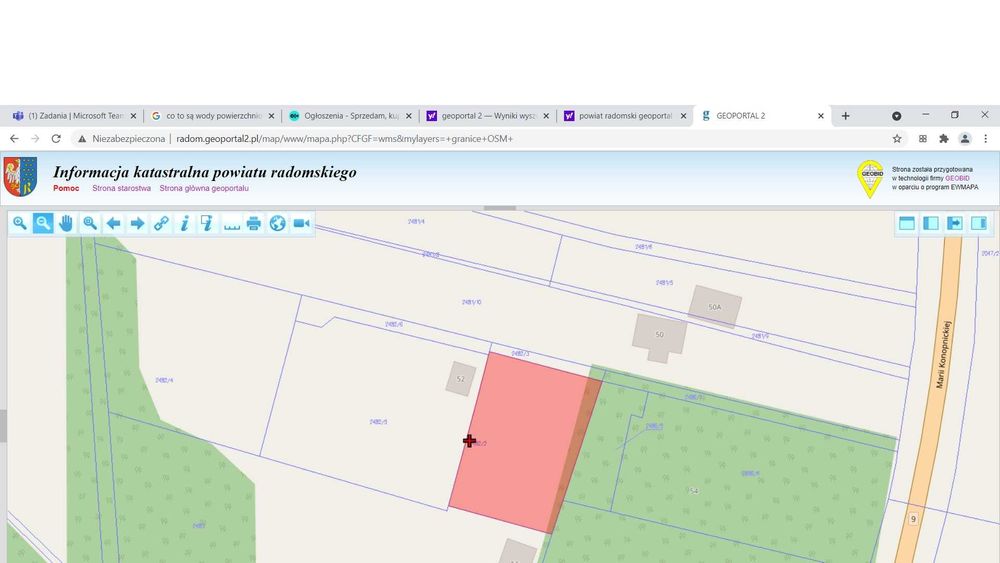Viewport: 1000px width, 563px height.
Task: Bookmark this page with the star
Action: click(x=897, y=138)
